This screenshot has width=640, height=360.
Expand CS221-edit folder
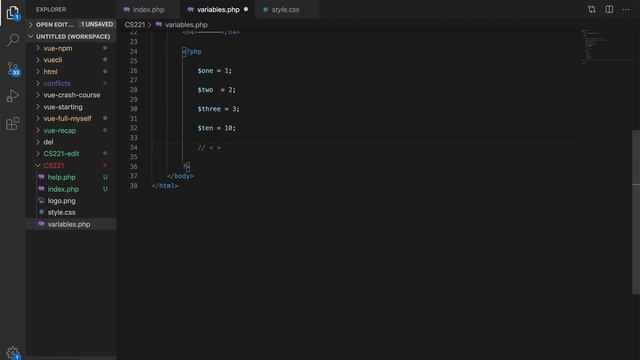point(71,154)
